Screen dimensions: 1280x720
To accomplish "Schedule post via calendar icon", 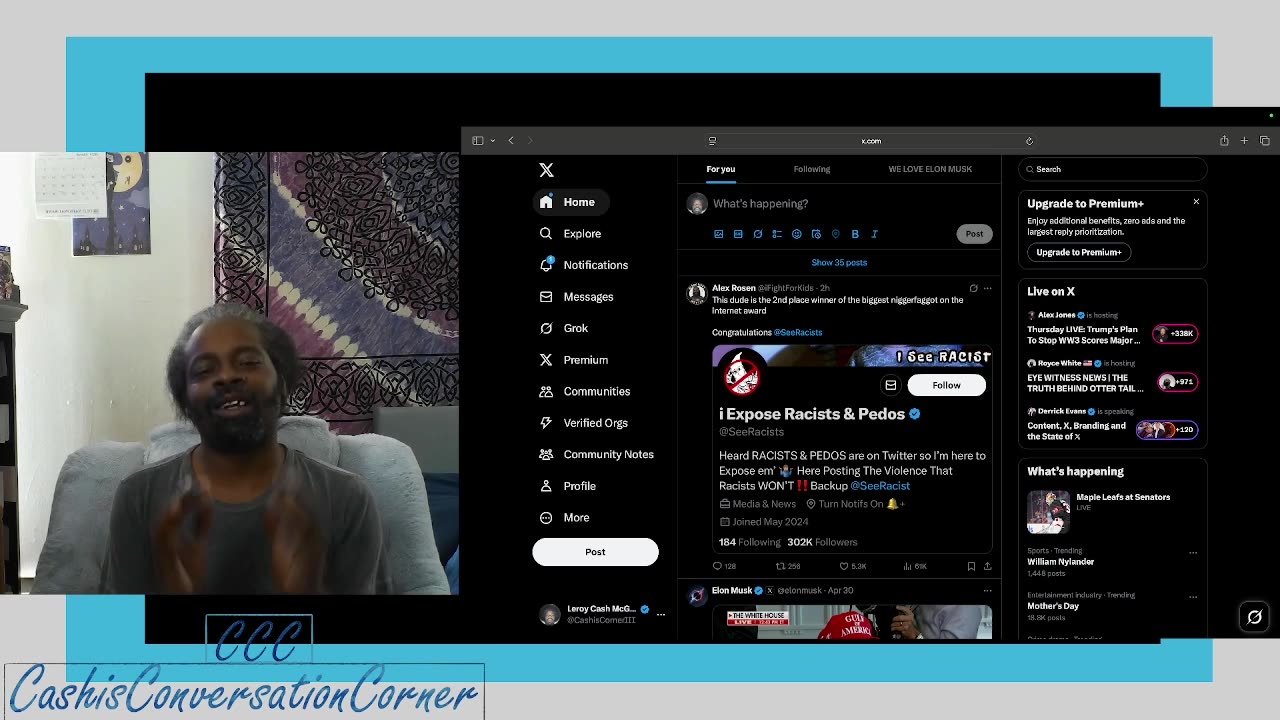I will point(816,234).
